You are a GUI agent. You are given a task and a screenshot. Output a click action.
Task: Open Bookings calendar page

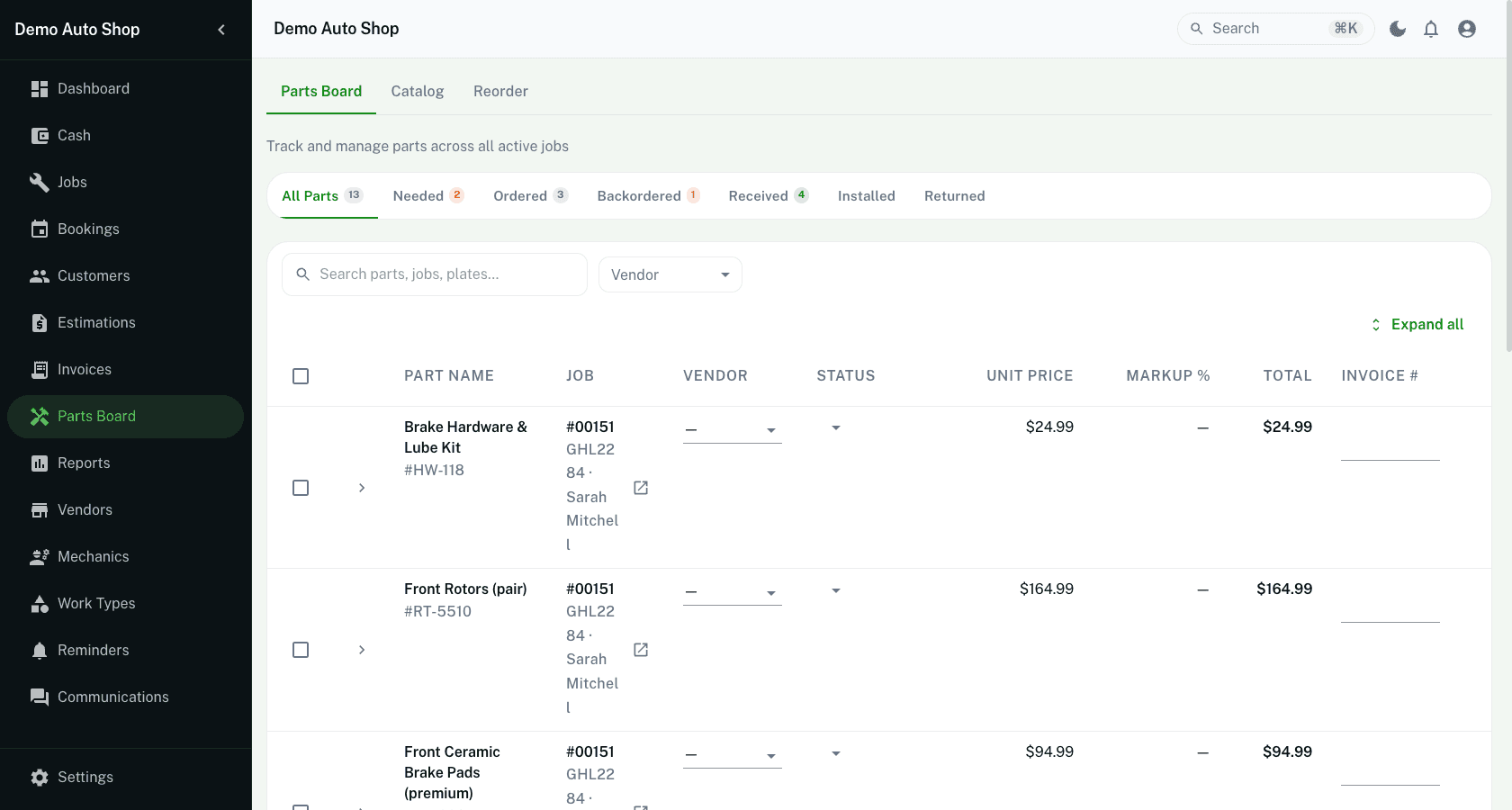125,229
